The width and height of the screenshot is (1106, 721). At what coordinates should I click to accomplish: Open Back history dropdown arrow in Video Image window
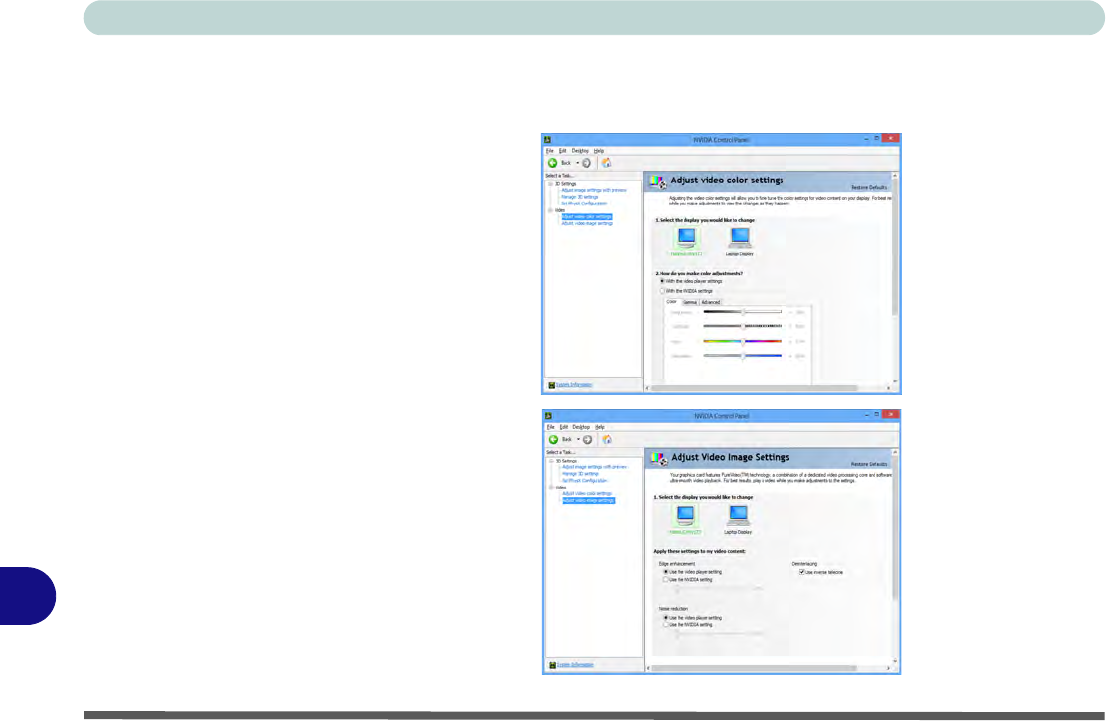578,440
